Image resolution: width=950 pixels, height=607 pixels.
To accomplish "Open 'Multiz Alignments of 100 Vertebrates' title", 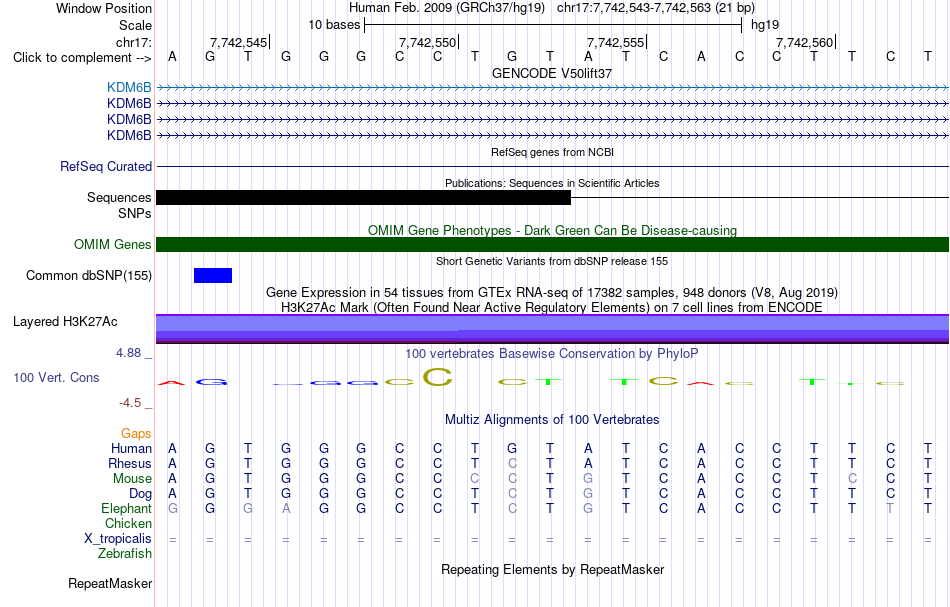I will (552, 419).
